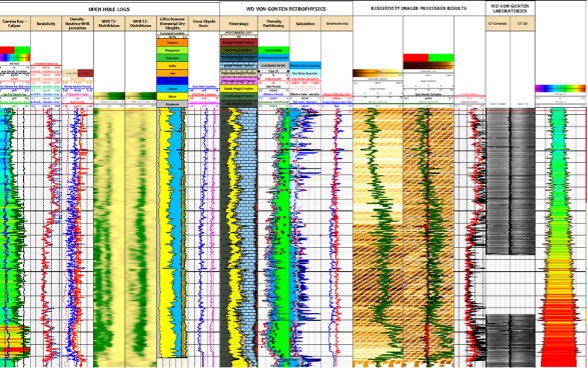Viewport: 588px width, 368px height.
Task: Select the WD VON GONTEN PETROPHYSICS header
Action: pos(286,9)
